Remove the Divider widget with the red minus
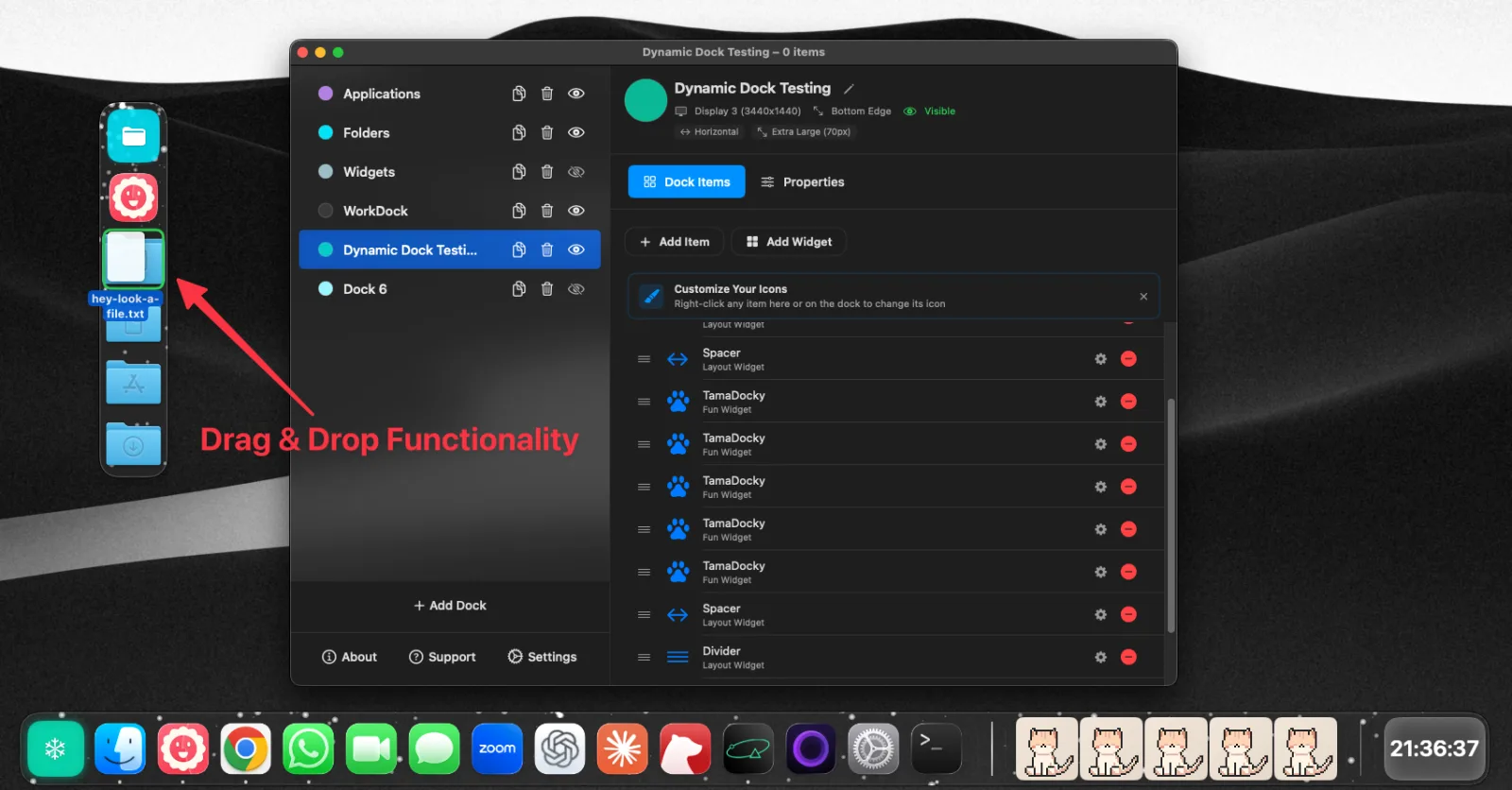This screenshot has height=790, width=1512. pyautogui.click(x=1128, y=657)
